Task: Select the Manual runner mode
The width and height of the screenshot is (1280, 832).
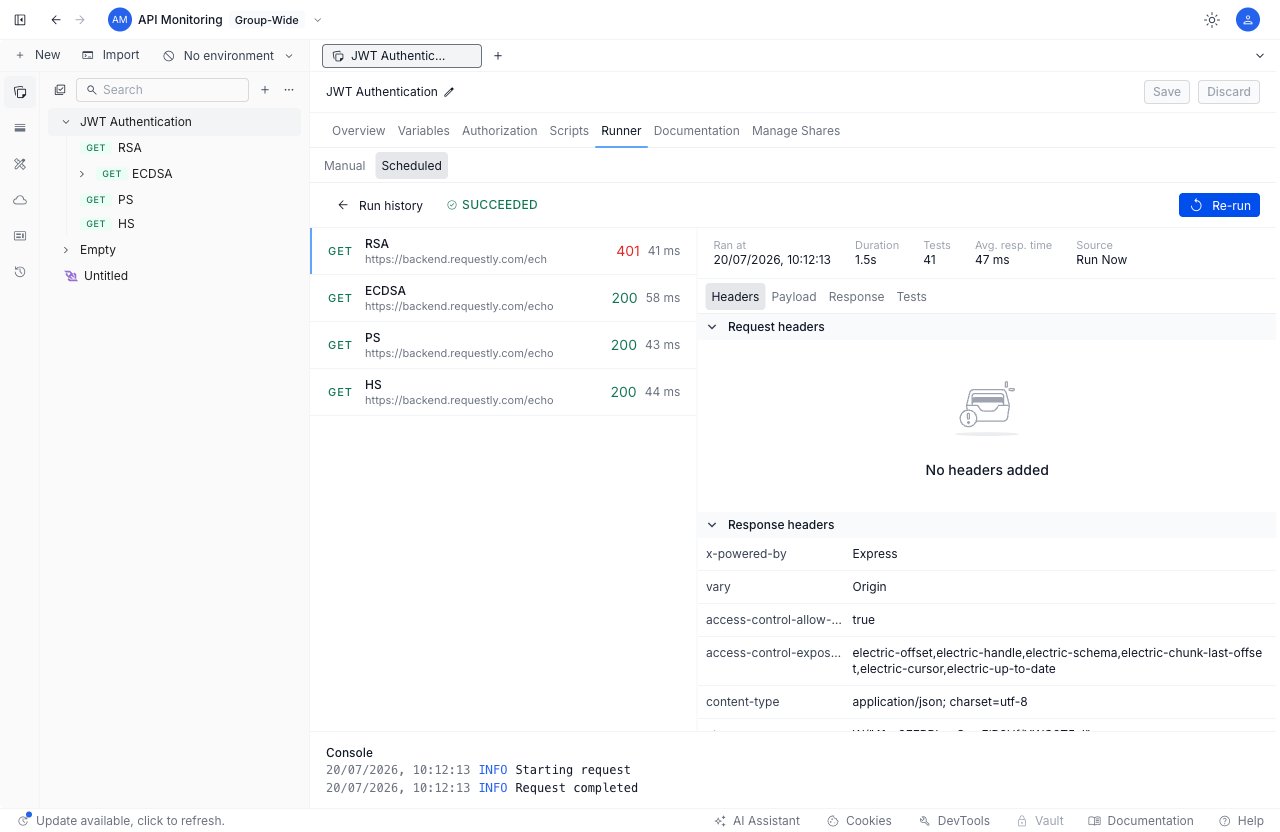Action: tap(345, 166)
